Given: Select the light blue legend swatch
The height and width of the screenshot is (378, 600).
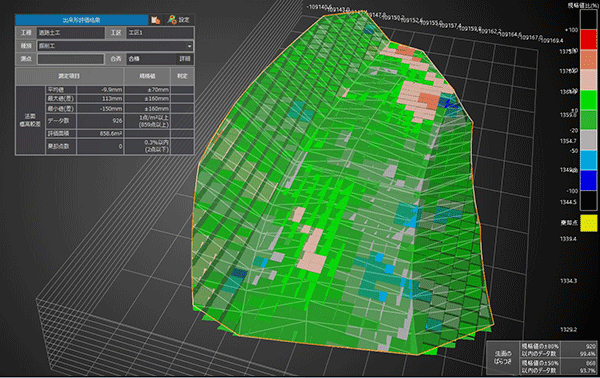Looking at the screenshot, I should coord(589,160).
